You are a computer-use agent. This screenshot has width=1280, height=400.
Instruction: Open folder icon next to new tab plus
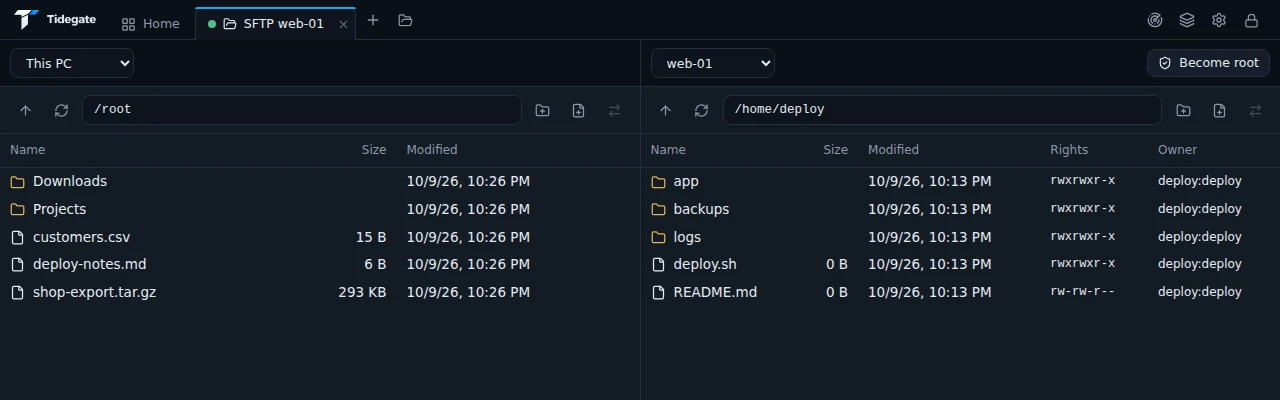coord(405,20)
